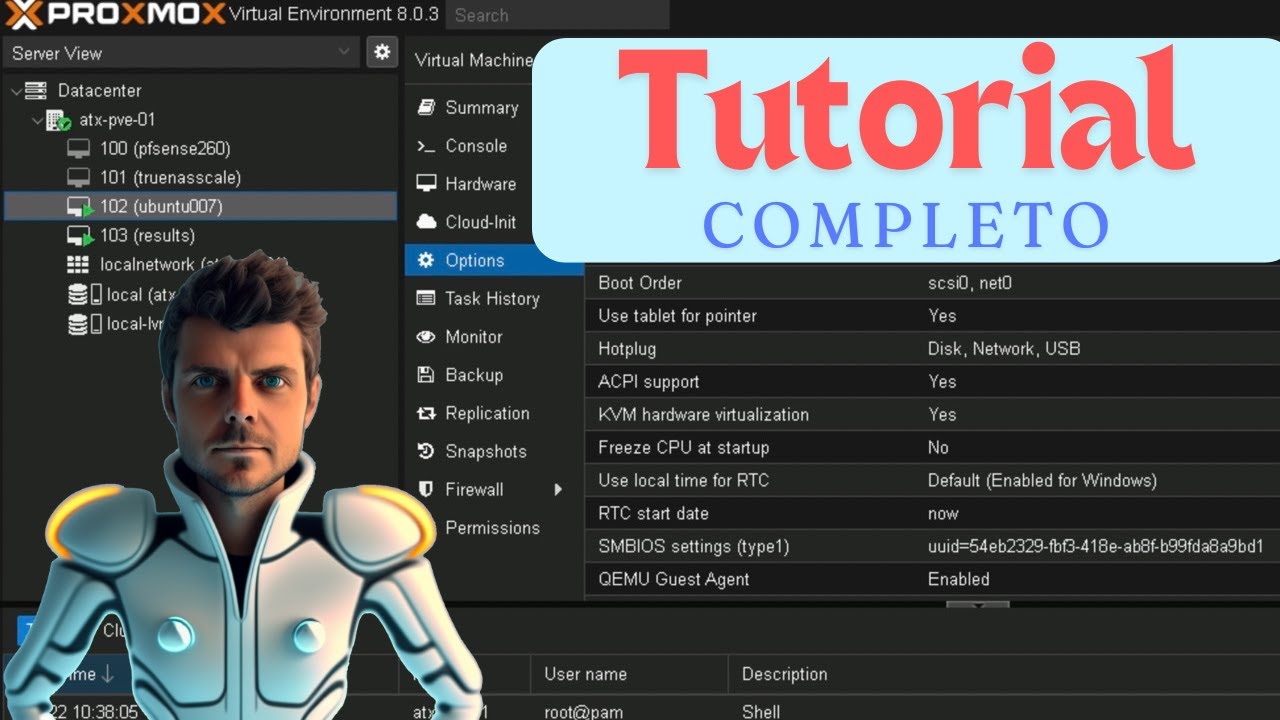Image resolution: width=1280 pixels, height=720 pixels.
Task: Select the Datacenter server icon
Action: (36, 91)
